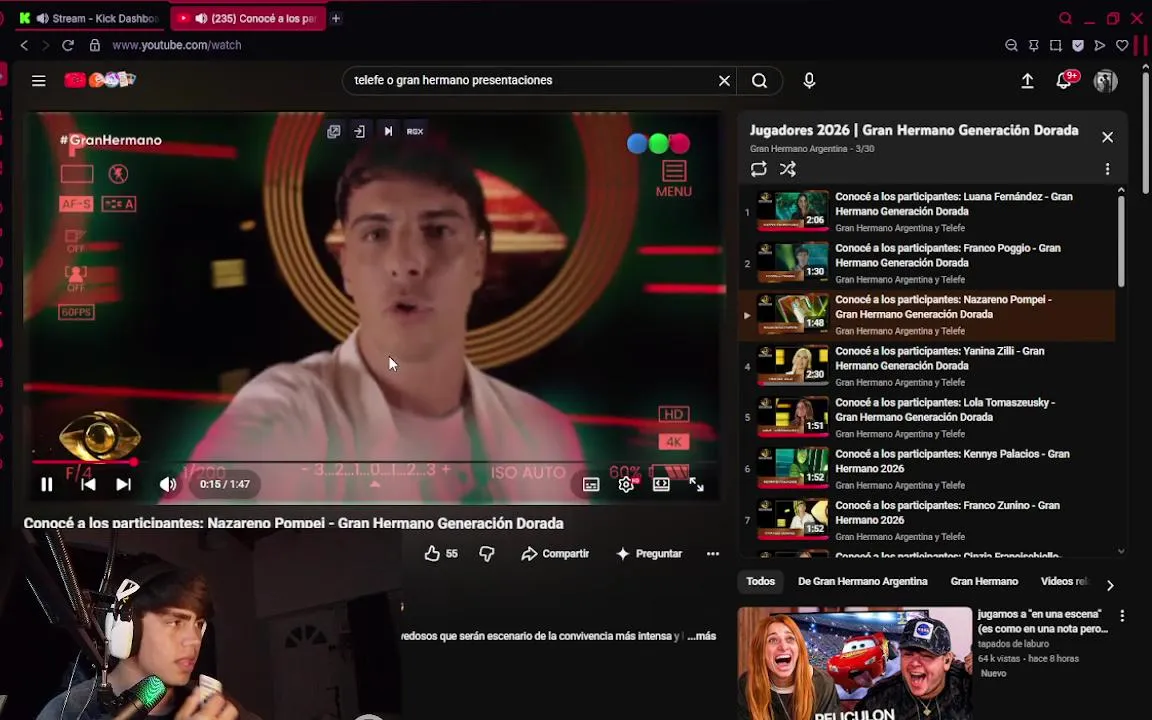This screenshot has width=1152, height=720.
Task: Open the account avatar menu
Action: pyautogui.click(x=1105, y=81)
